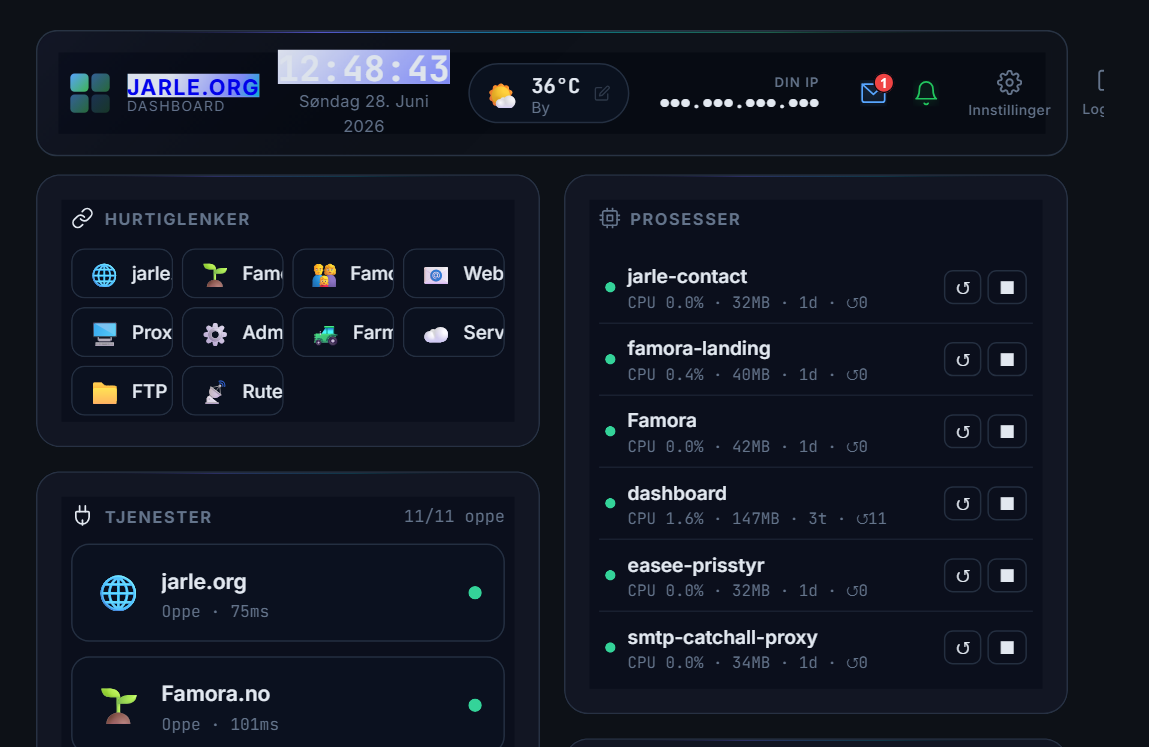Open the FTP folder quick link

[122, 391]
